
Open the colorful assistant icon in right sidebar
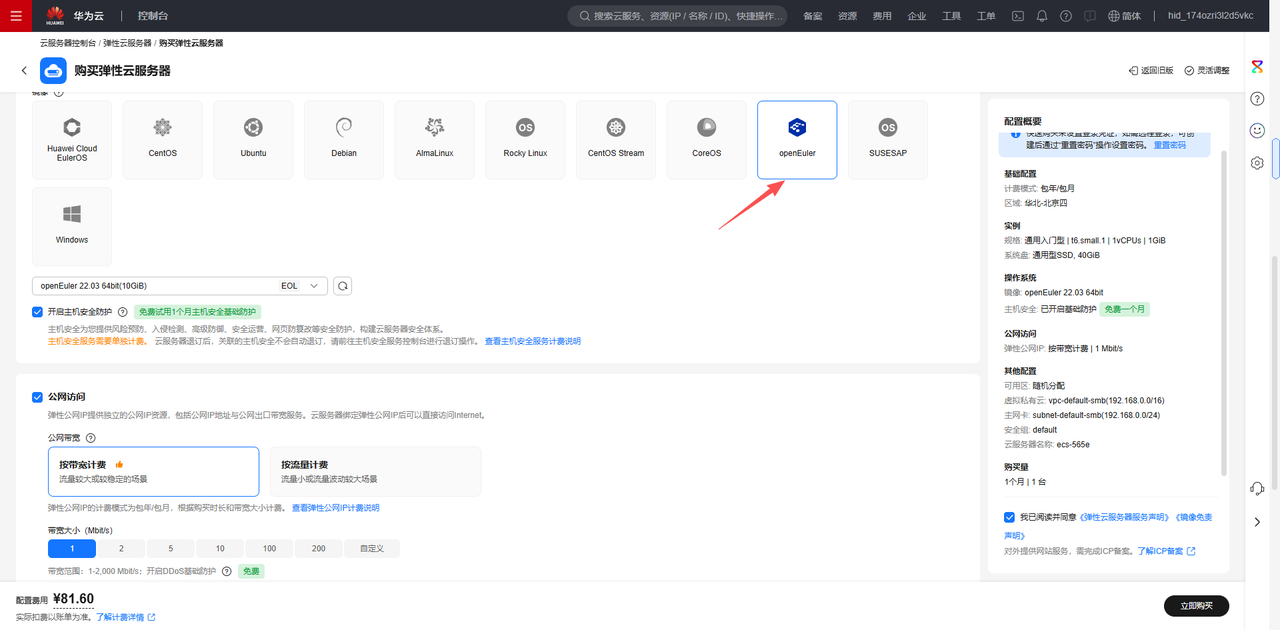[1258, 66]
